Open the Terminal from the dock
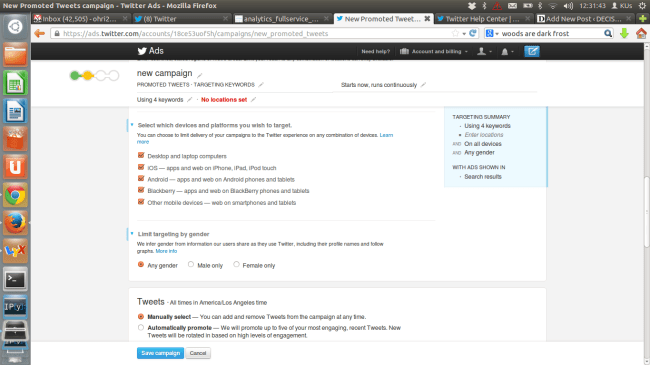This screenshot has height=365, width=650. [x=15, y=279]
